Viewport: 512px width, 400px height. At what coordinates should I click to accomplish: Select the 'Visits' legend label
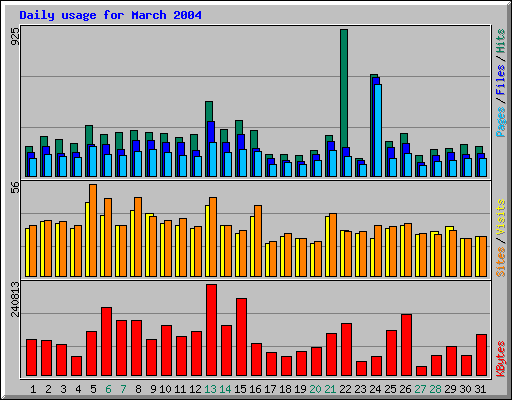coord(500,217)
